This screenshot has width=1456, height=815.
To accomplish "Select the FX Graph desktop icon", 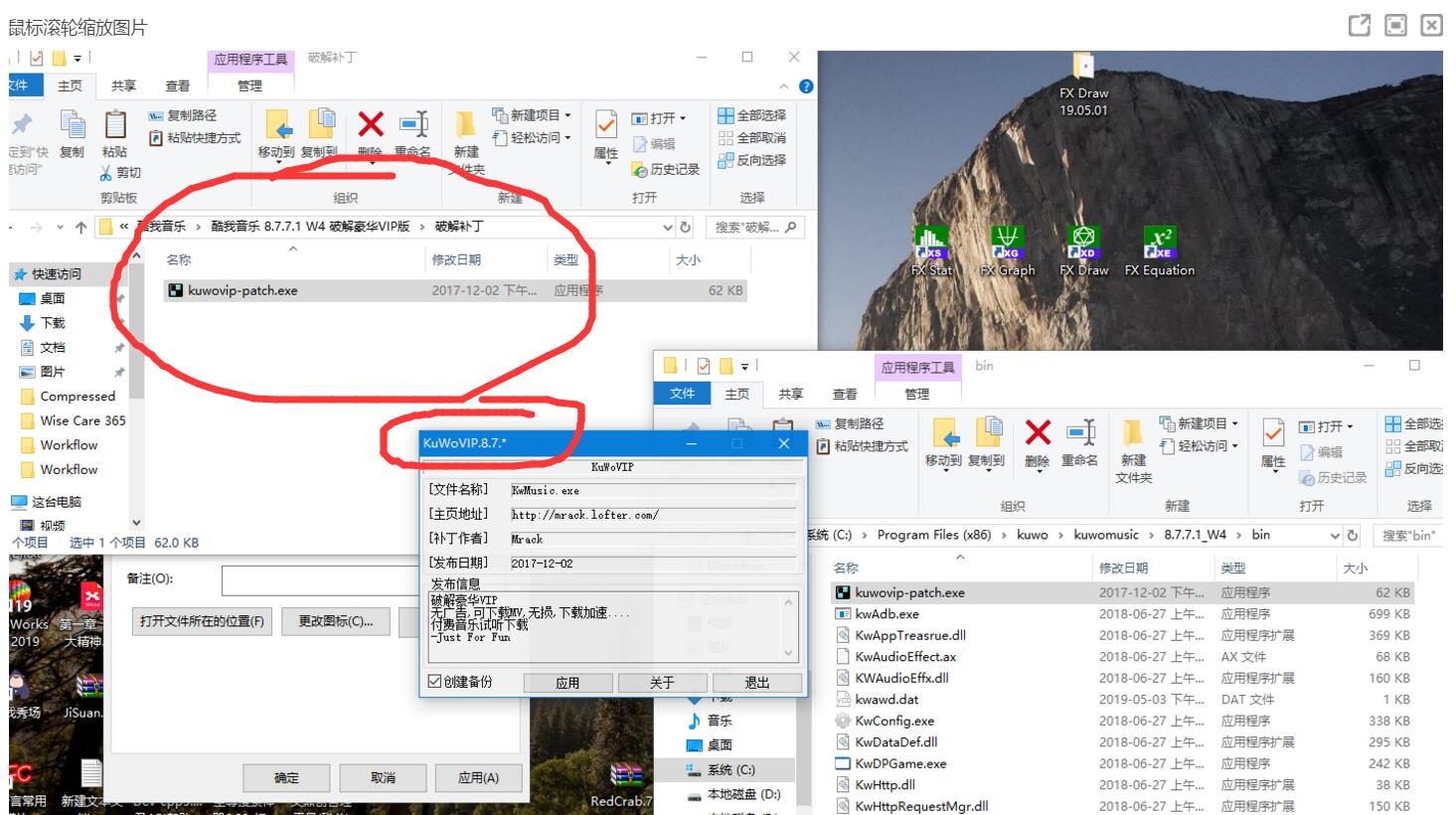I will (x=1008, y=250).
